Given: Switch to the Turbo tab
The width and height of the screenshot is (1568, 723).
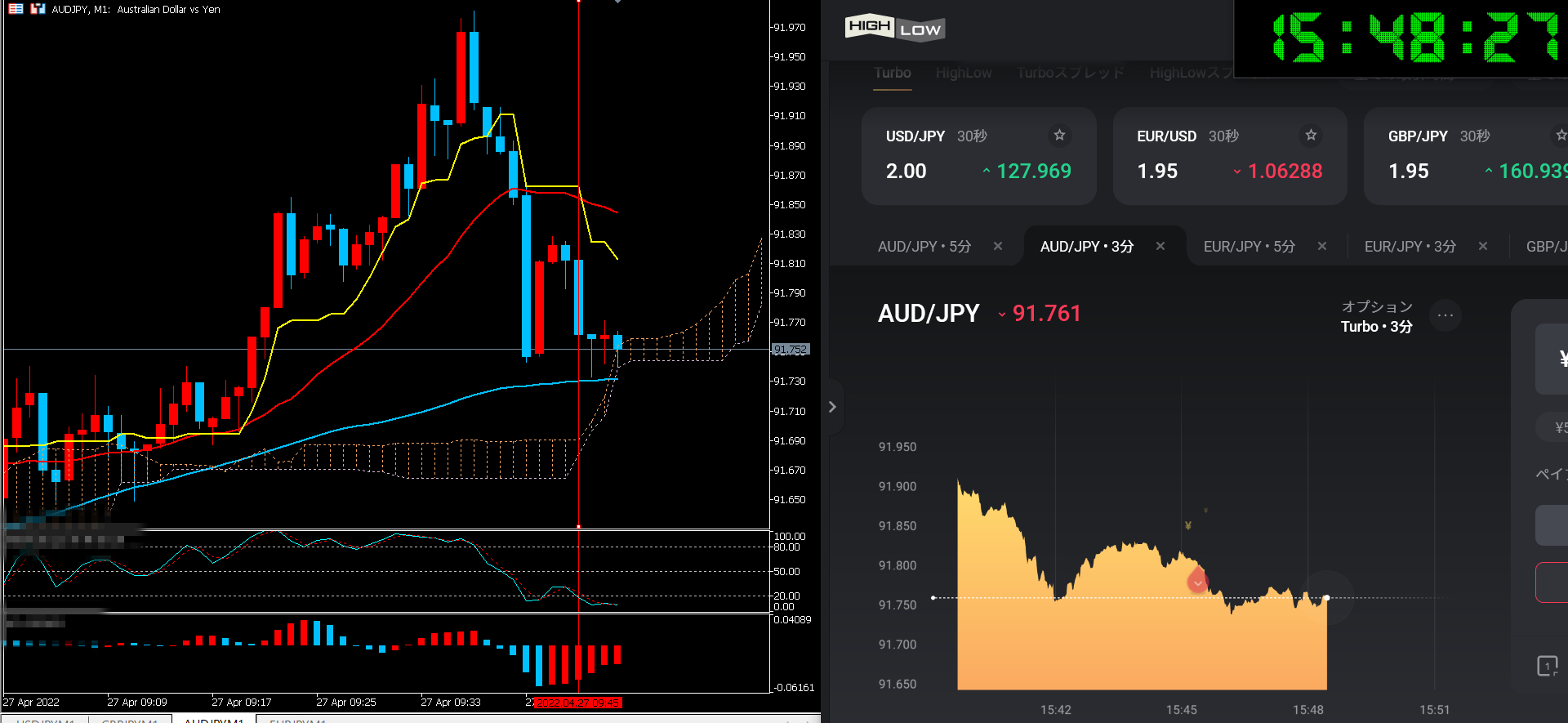Looking at the screenshot, I should pos(892,74).
